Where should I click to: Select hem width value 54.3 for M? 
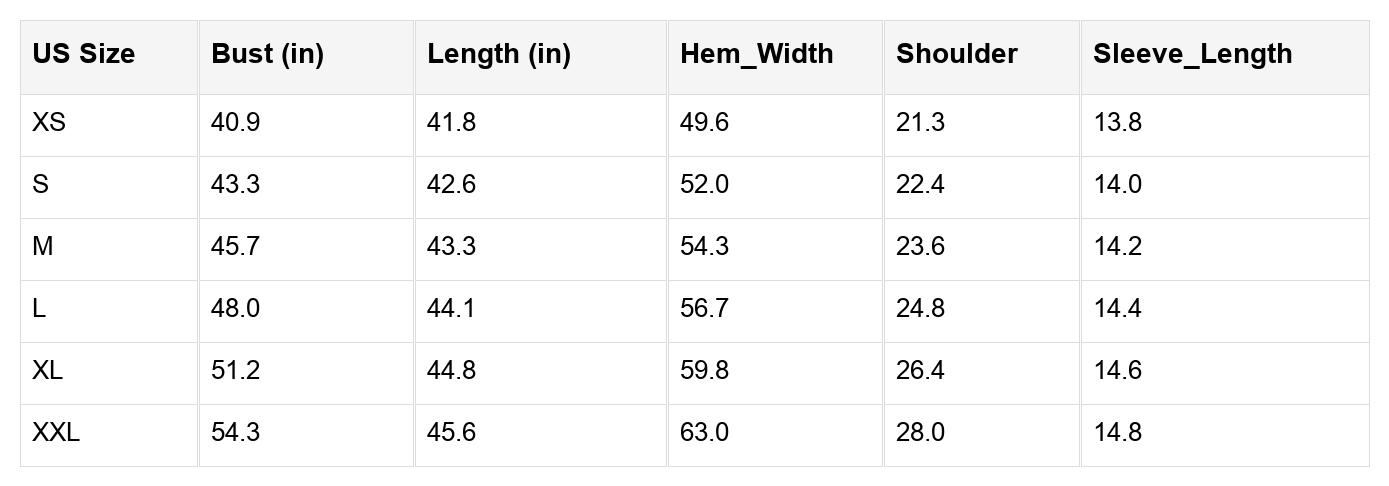point(705,247)
